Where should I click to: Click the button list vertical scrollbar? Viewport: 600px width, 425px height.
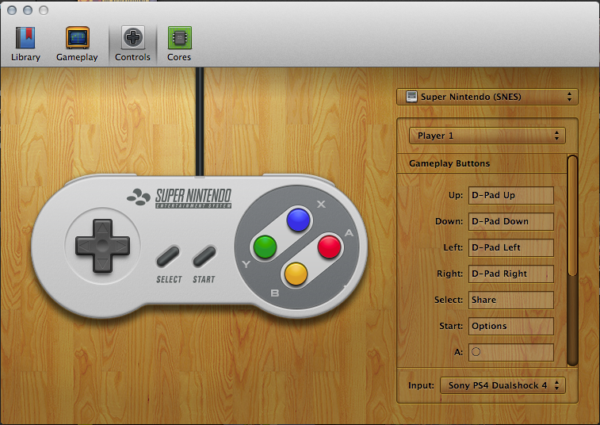[572, 260]
